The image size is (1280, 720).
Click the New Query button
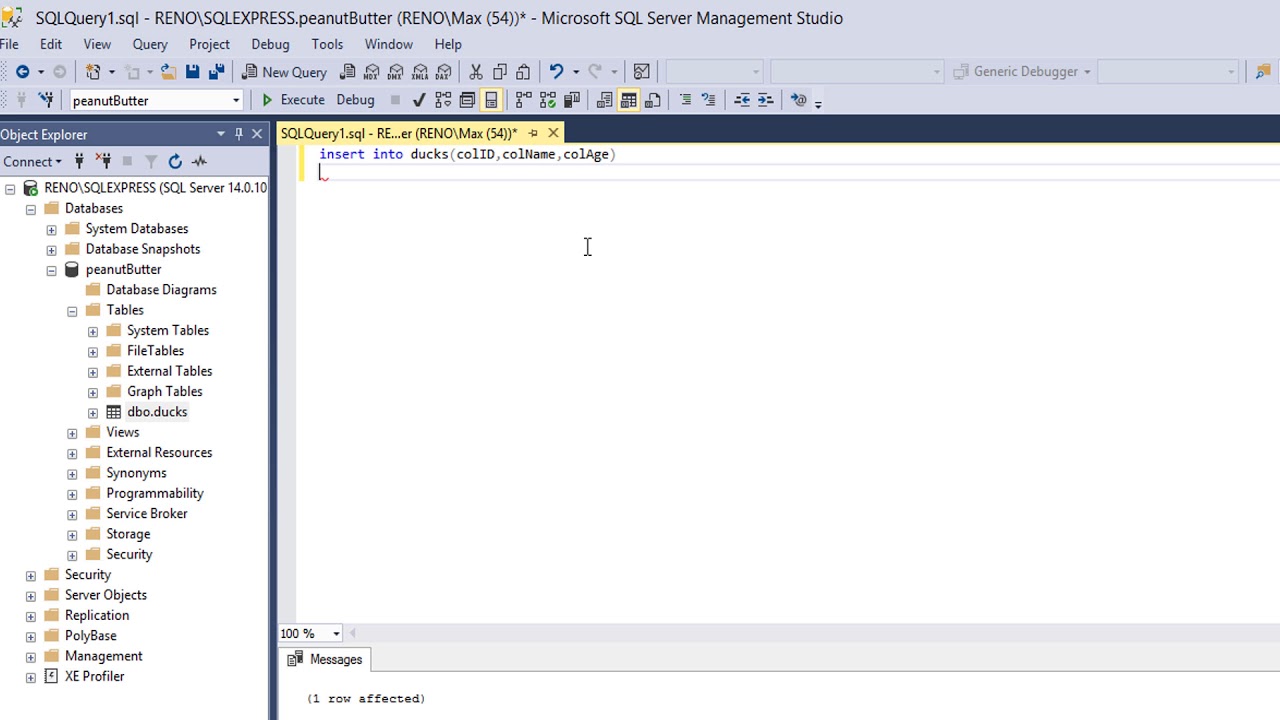tap(284, 72)
